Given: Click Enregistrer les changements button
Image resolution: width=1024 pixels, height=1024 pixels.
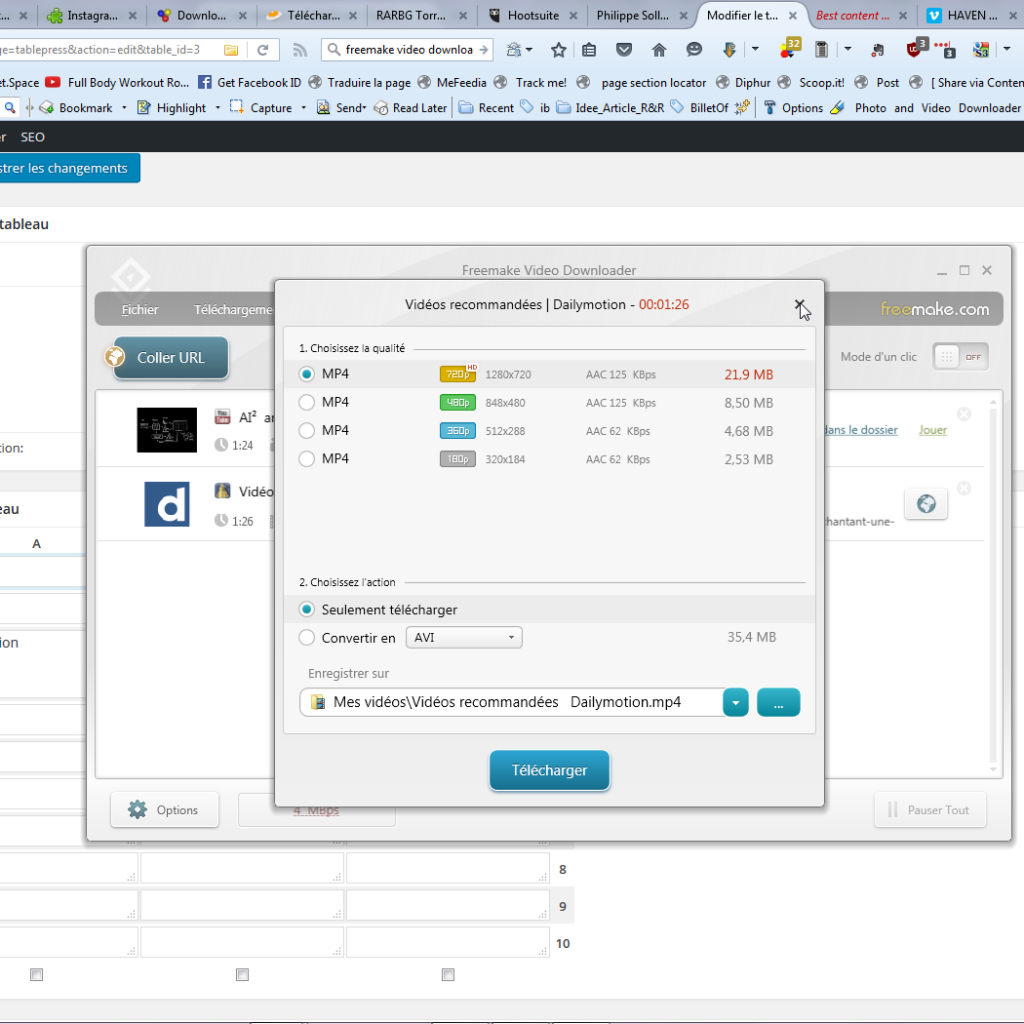Looking at the screenshot, I should pos(68,168).
